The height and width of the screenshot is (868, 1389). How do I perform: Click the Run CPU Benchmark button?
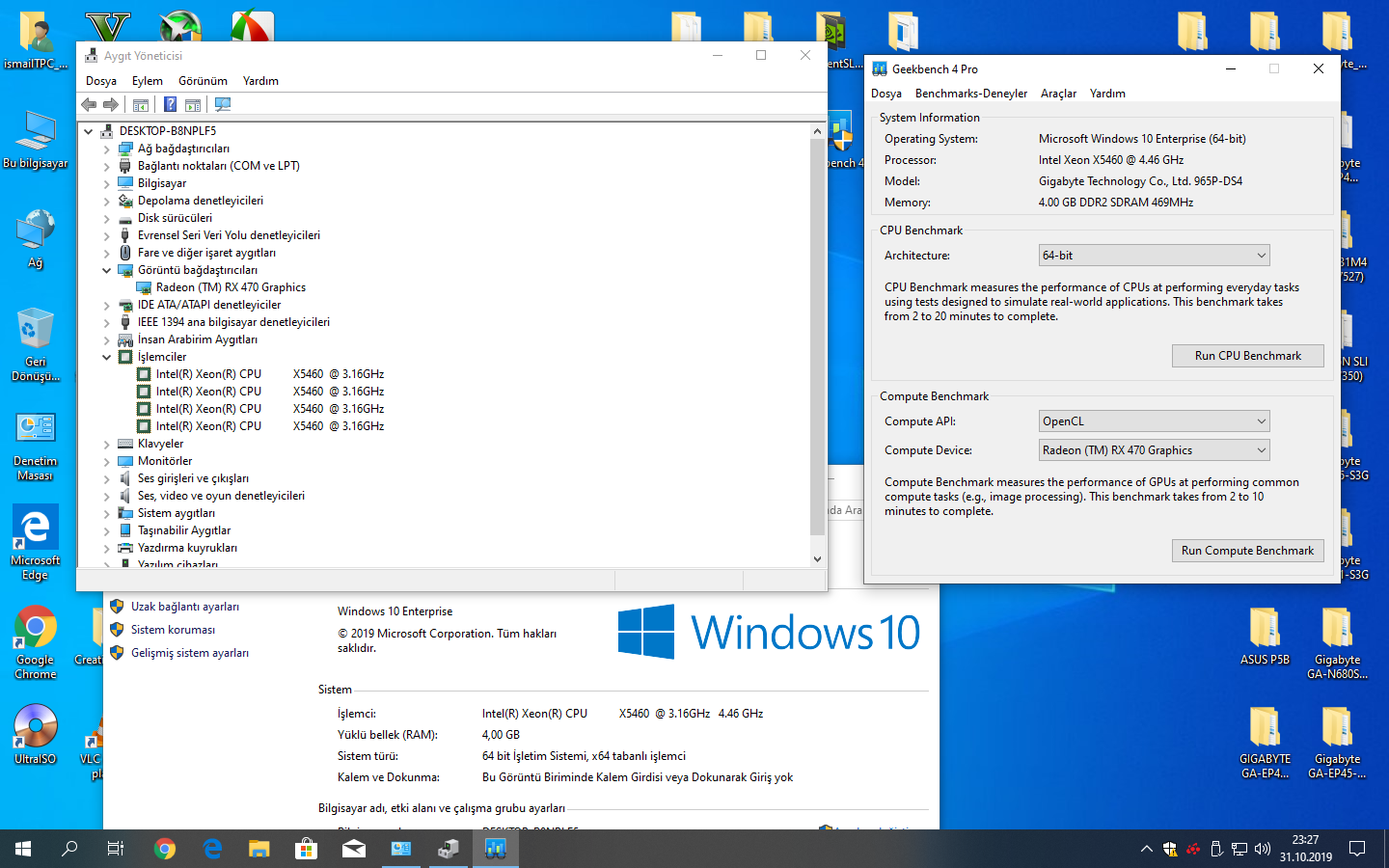(1248, 356)
